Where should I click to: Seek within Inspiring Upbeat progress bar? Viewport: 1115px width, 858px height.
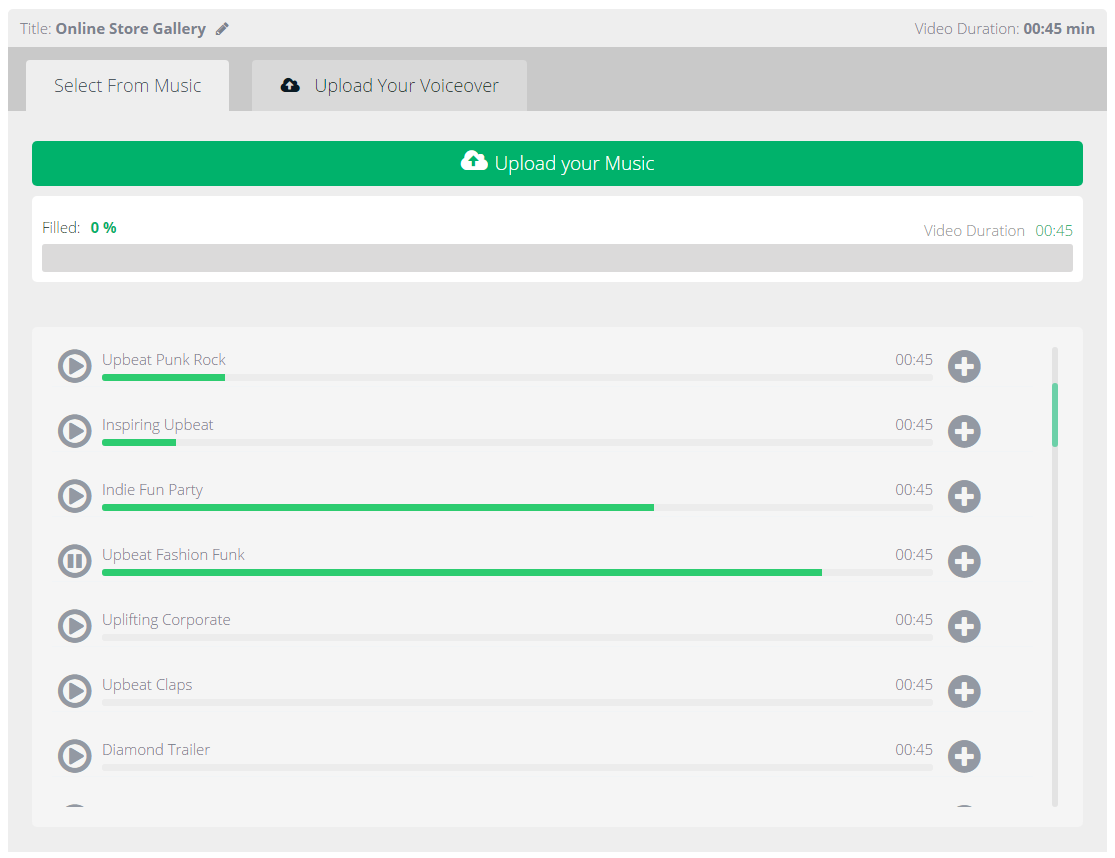tap(517, 443)
